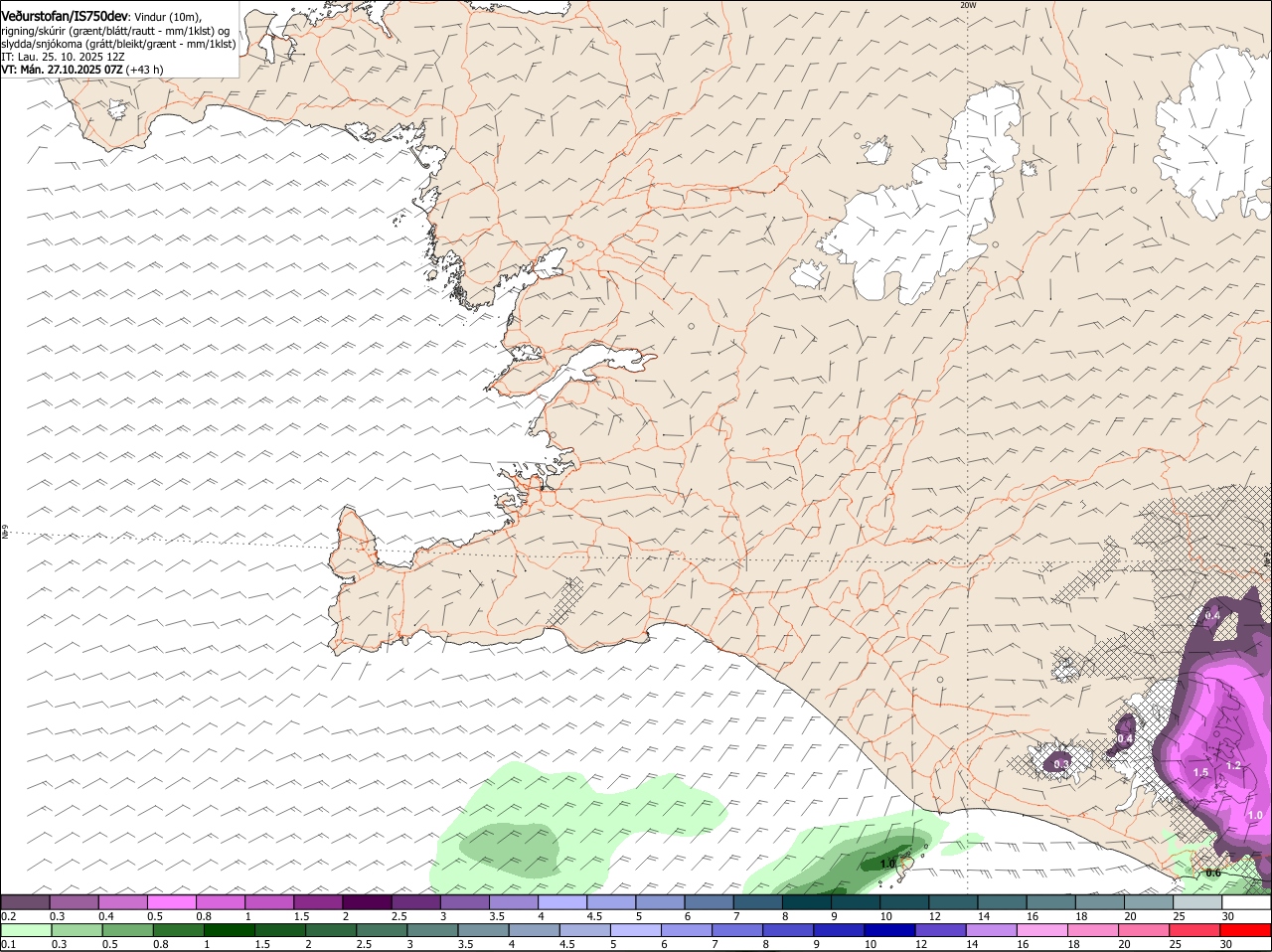Select lower legend swatch between 6 and 7
The image size is (1272, 952).
click(685, 930)
